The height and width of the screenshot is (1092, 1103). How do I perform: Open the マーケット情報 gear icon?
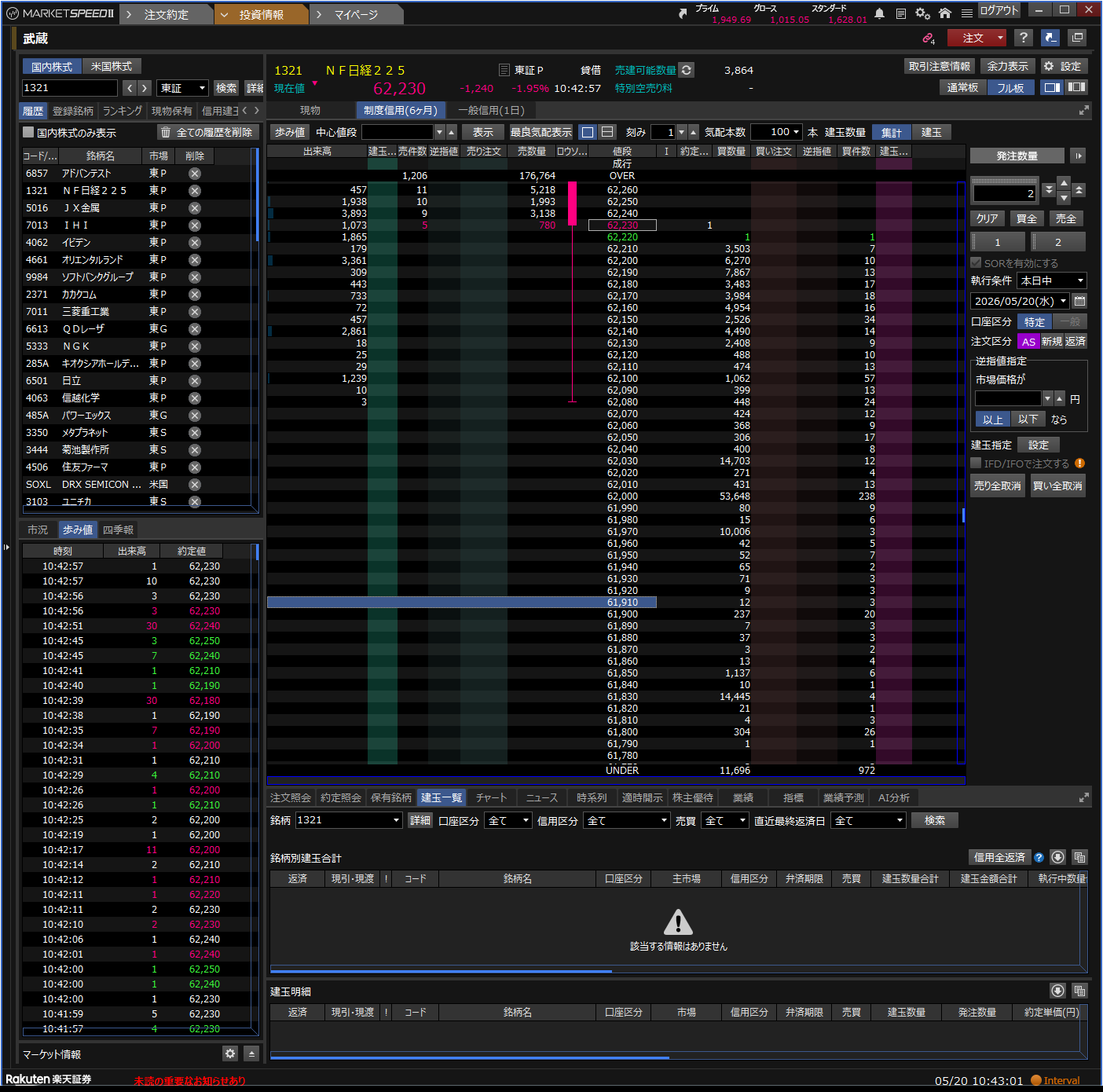230,1054
